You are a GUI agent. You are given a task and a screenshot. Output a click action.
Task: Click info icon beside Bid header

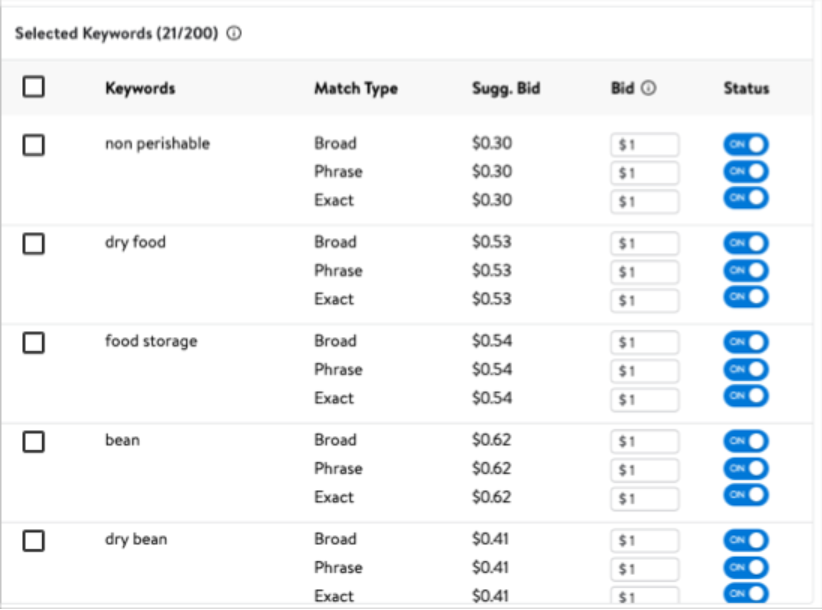pyautogui.click(x=648, y=88)
